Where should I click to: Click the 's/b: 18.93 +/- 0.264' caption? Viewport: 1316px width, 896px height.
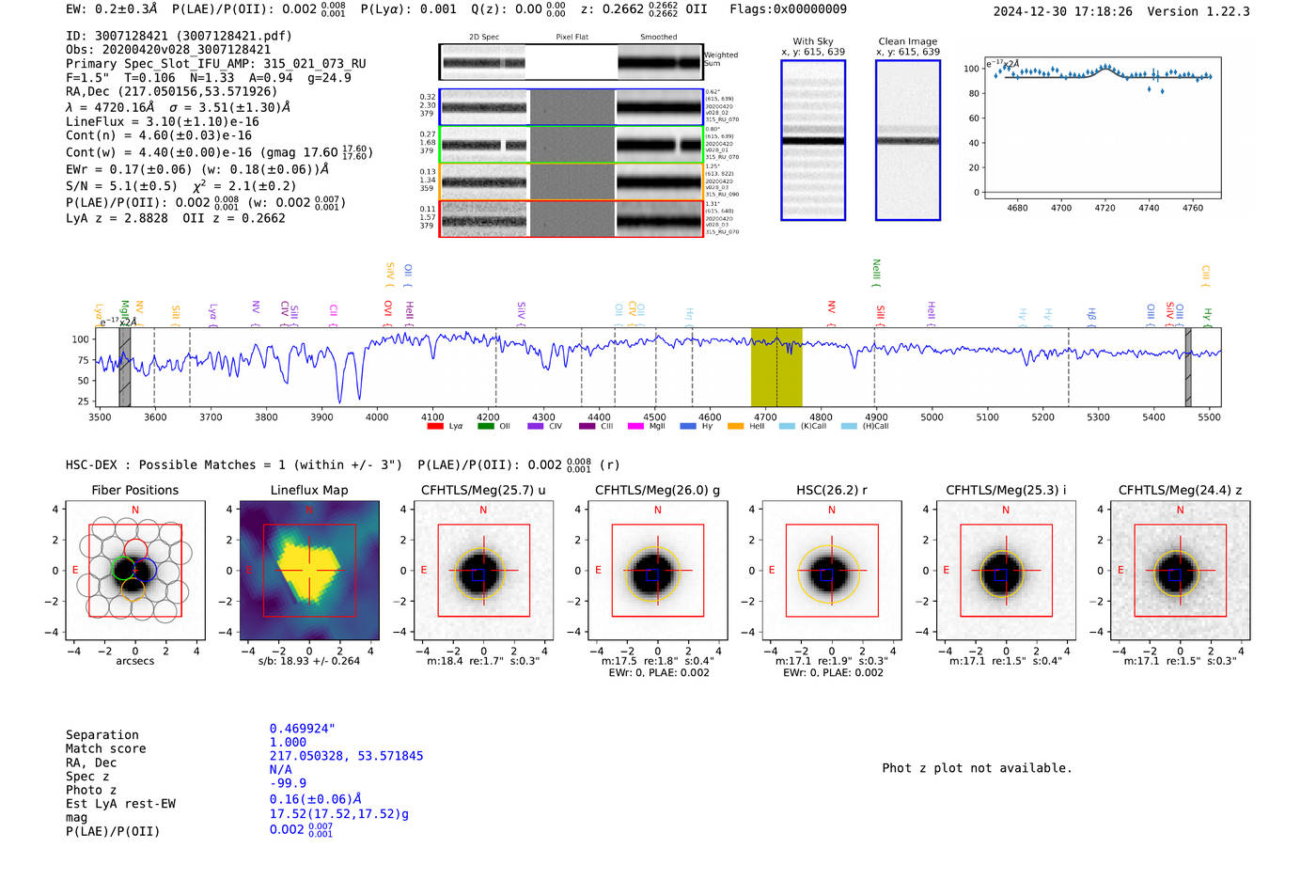(x=309, y=661)
